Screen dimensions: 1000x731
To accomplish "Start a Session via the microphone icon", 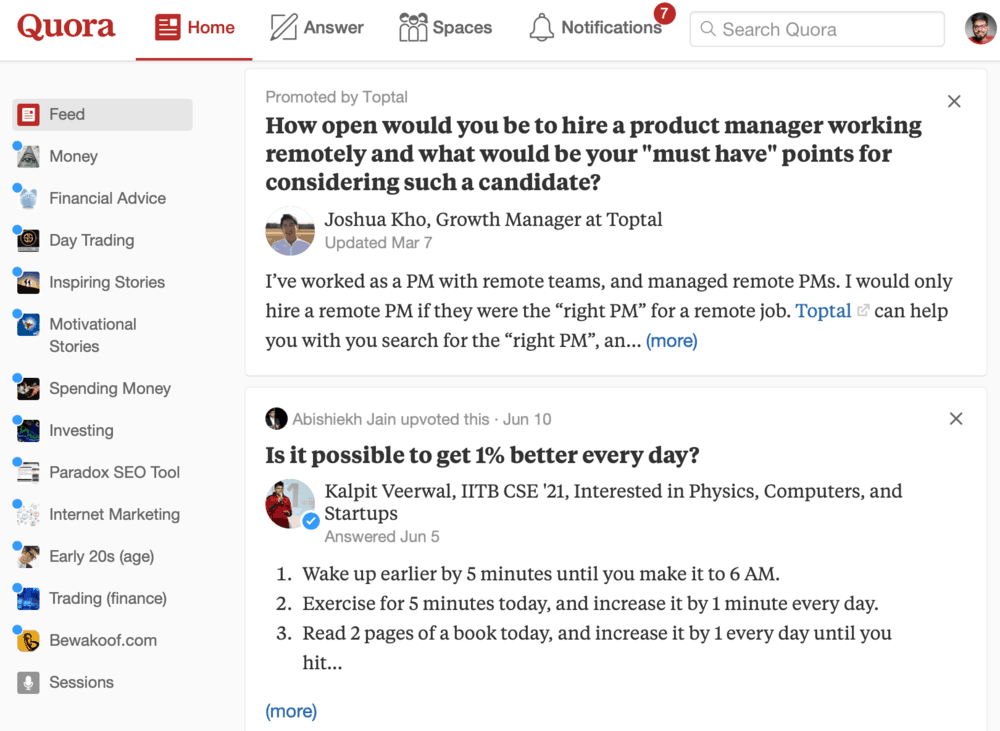I will coord(27,682).
